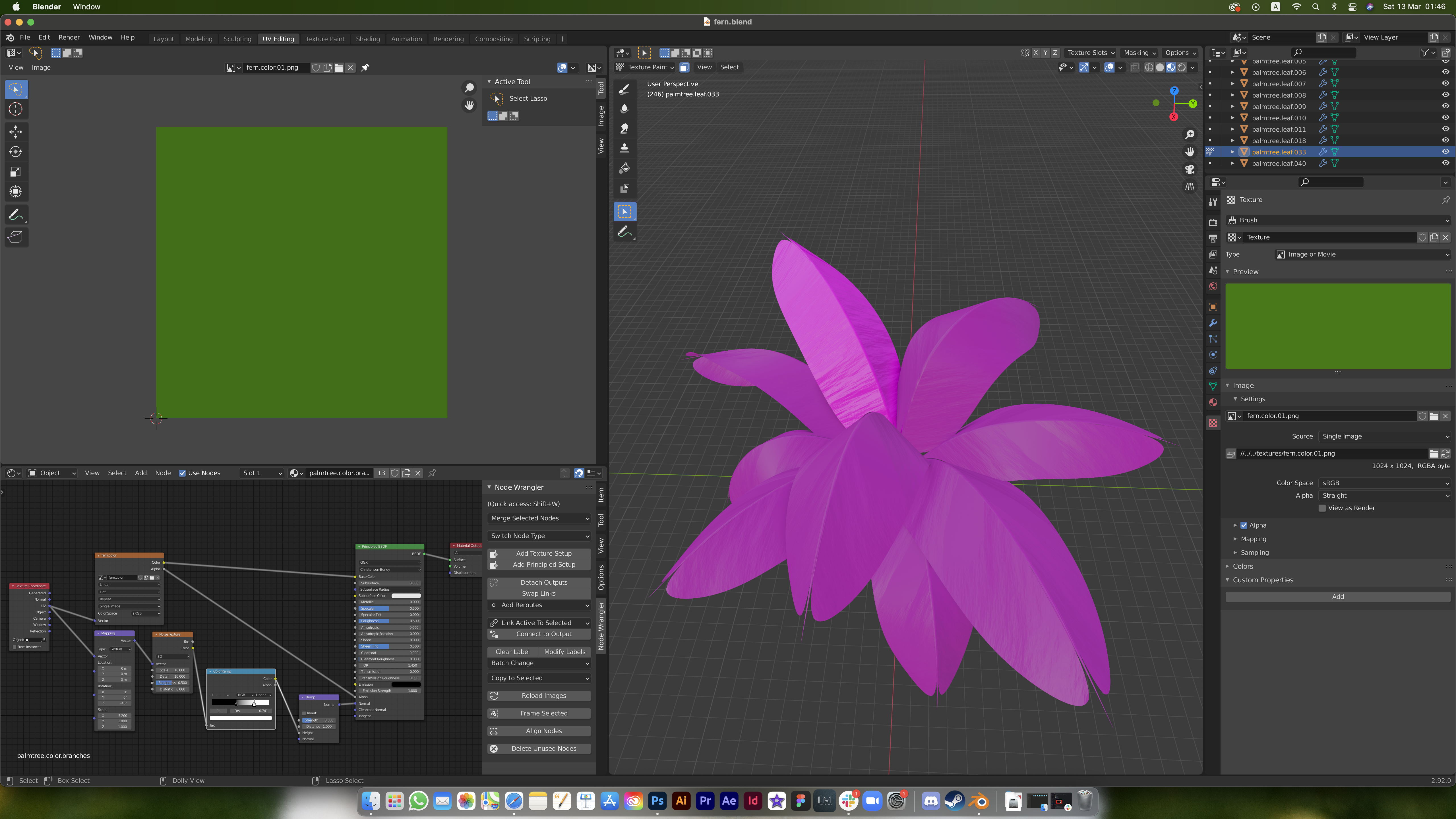
Task: Hide palmtree.leaf.033 with eye icon
Action: click(x=1445, y=152)
